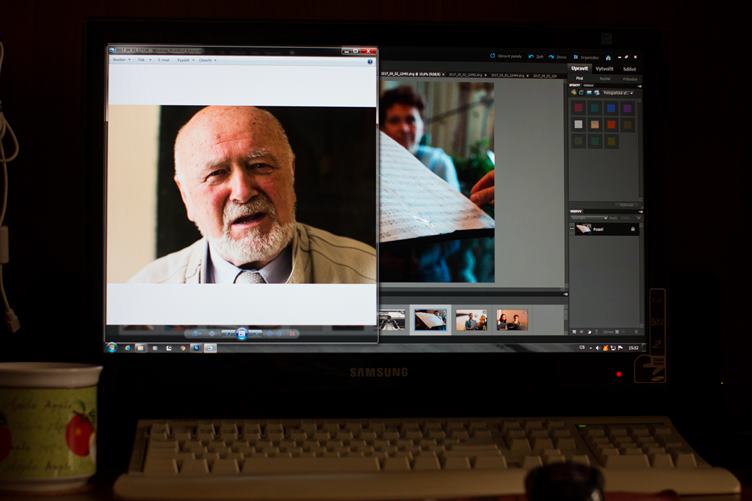
Task: Expand the Otevřít dropdown in Photo Viewer
Action: point(207,60)
